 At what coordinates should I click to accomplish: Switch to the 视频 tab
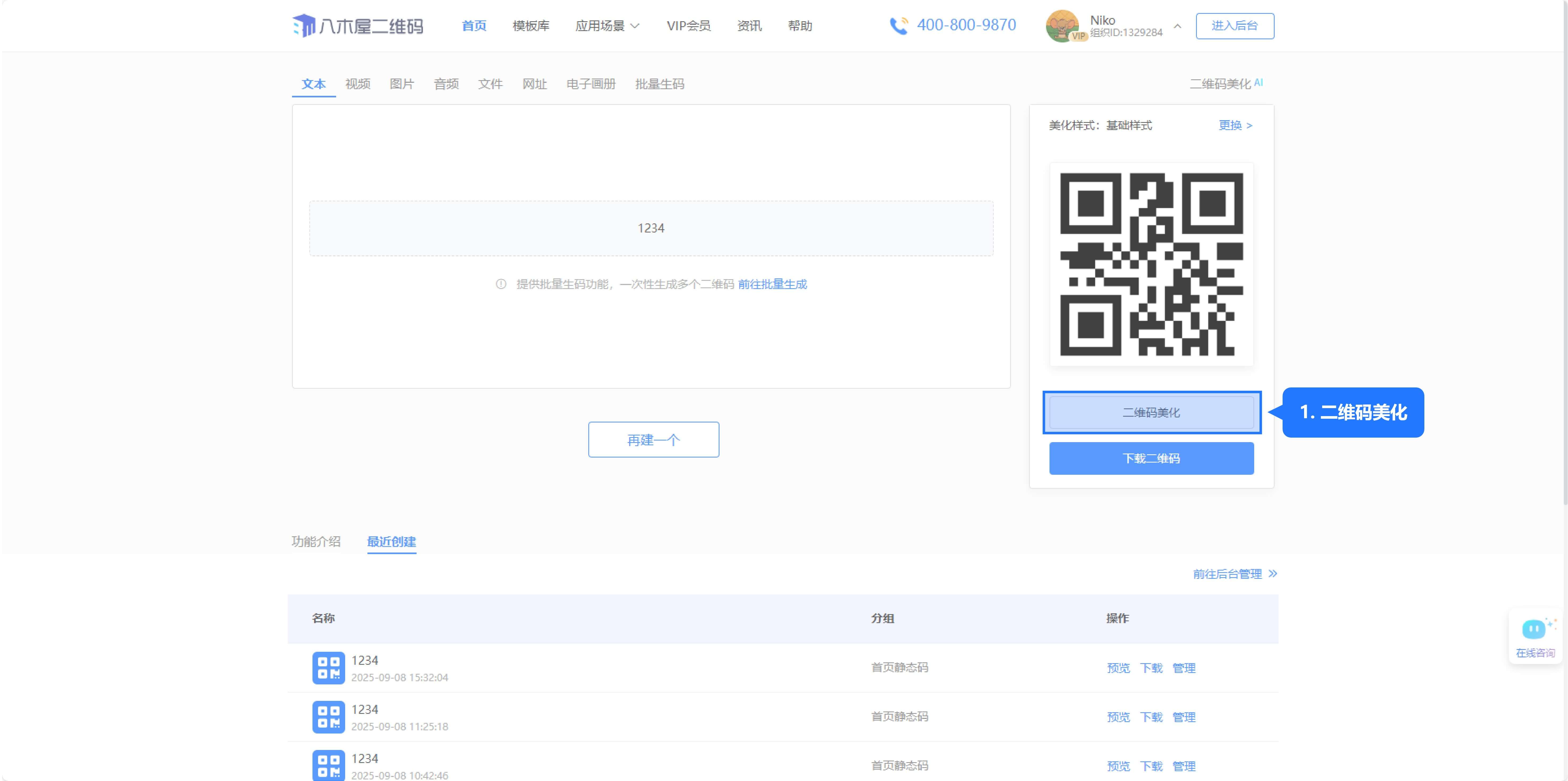[x=357, y=84]
